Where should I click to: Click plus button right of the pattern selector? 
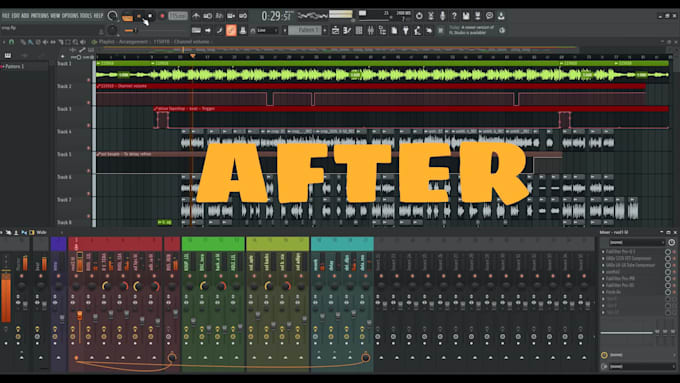point(325,30)
